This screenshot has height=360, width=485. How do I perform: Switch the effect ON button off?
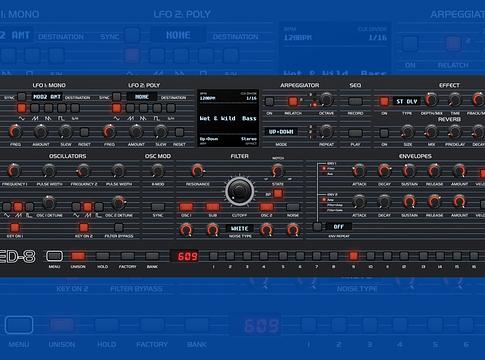384,101
